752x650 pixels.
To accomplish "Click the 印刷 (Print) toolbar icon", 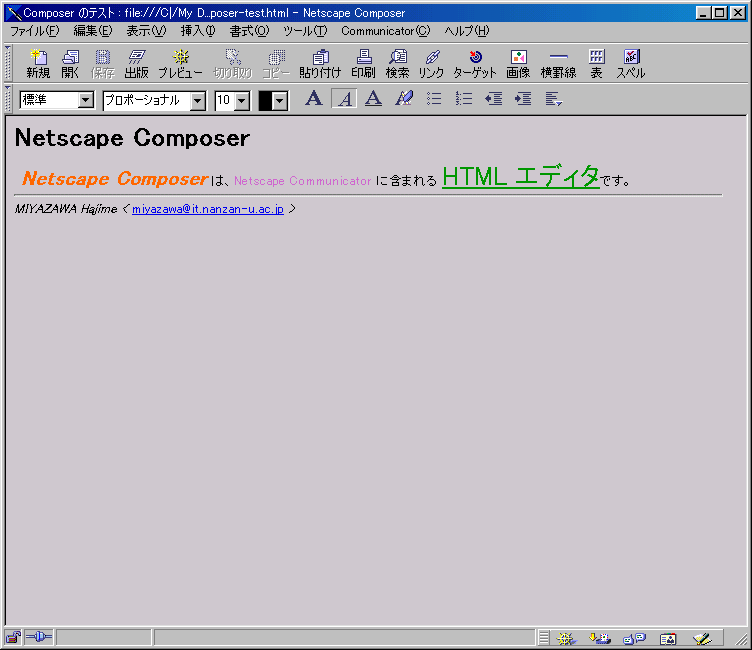I will click(x=364, y=63).
